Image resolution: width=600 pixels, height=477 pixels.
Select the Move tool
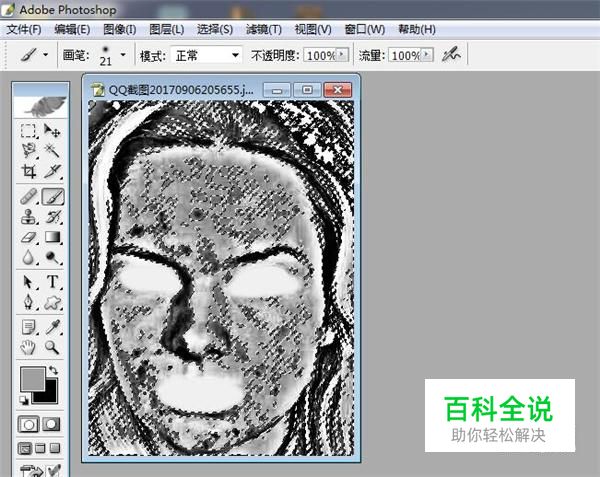point(52,131)
